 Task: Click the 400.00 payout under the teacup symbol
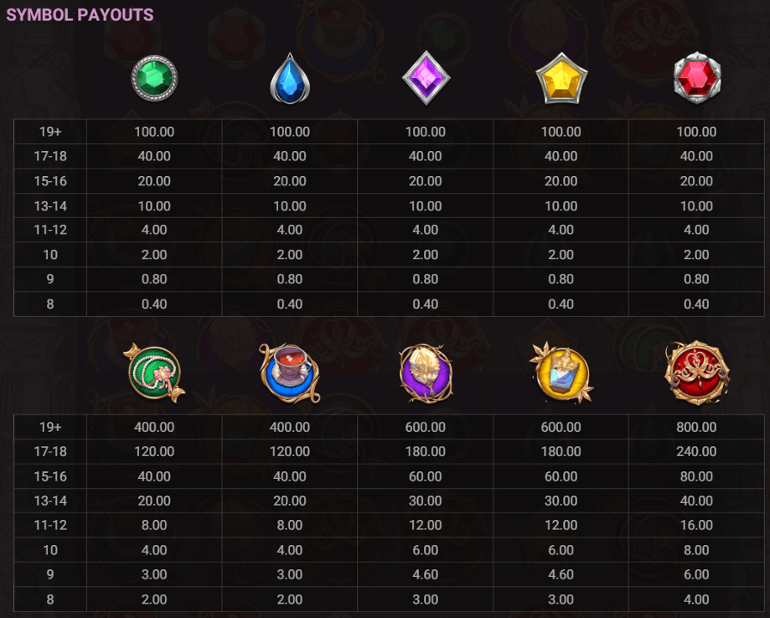pyautogui.click(x=289, y=427)
